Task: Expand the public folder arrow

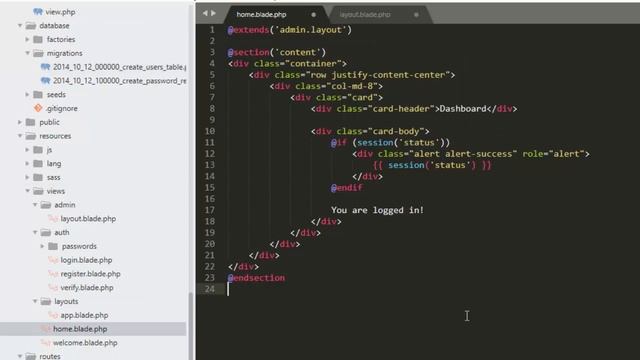Action: tap(20, 122)
